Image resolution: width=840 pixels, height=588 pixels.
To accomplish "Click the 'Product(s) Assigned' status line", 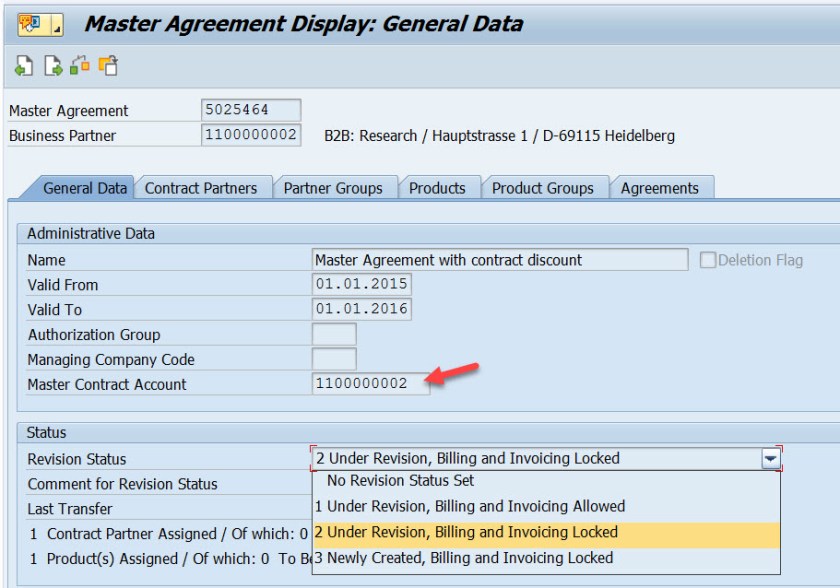I will [170, 559].
